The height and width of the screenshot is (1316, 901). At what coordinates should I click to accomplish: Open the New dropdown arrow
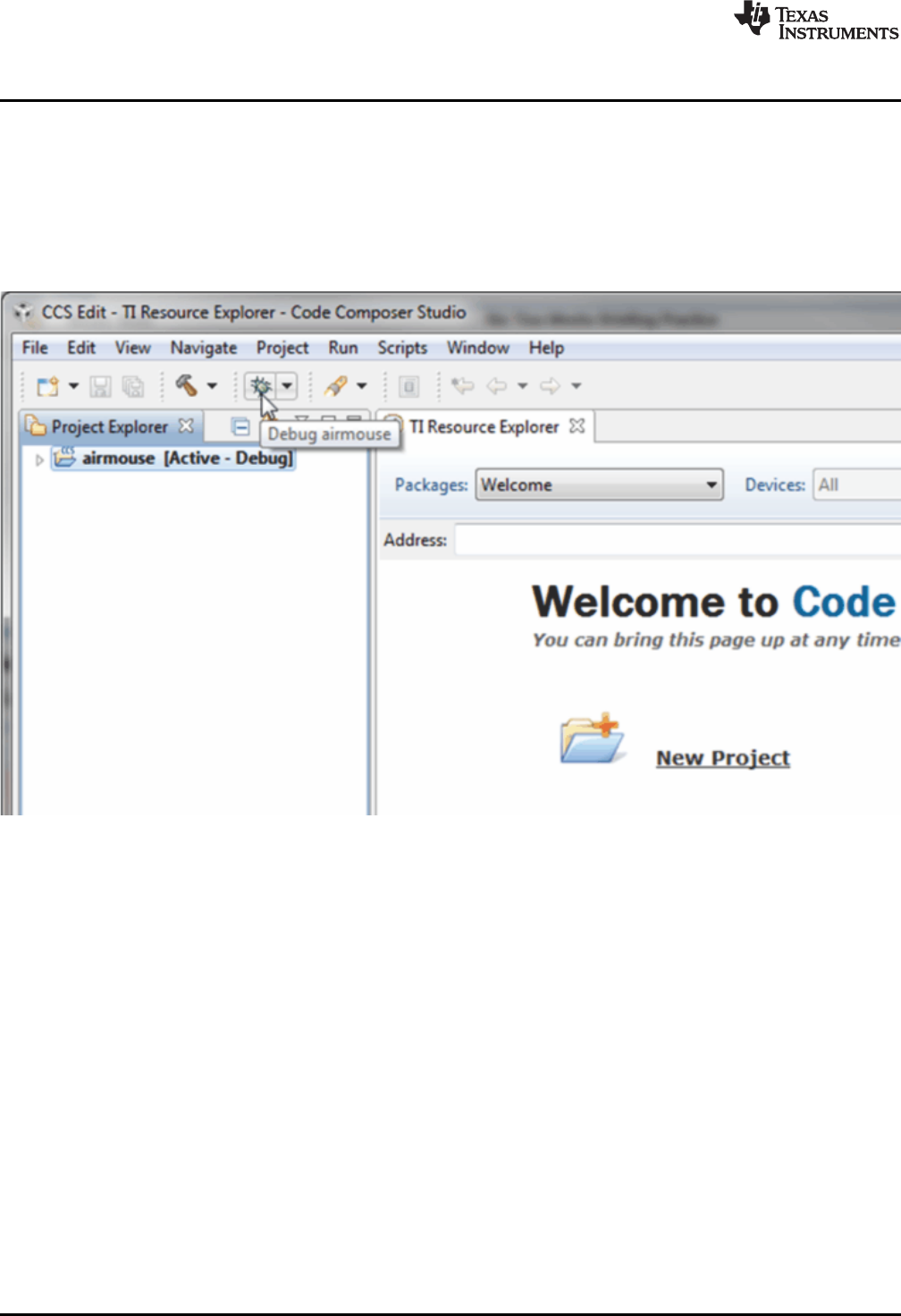tap(74, 386)
